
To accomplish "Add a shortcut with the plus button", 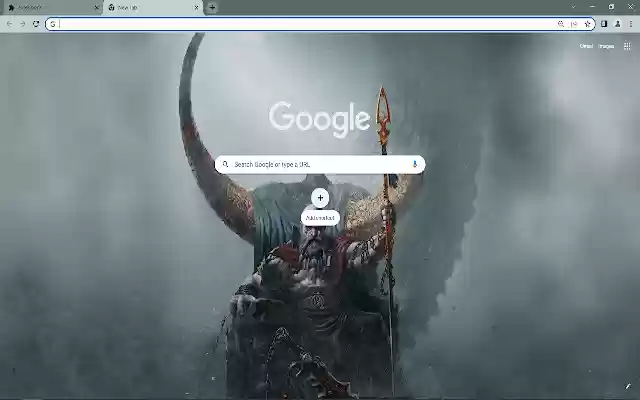I will (x=320, y=198).
